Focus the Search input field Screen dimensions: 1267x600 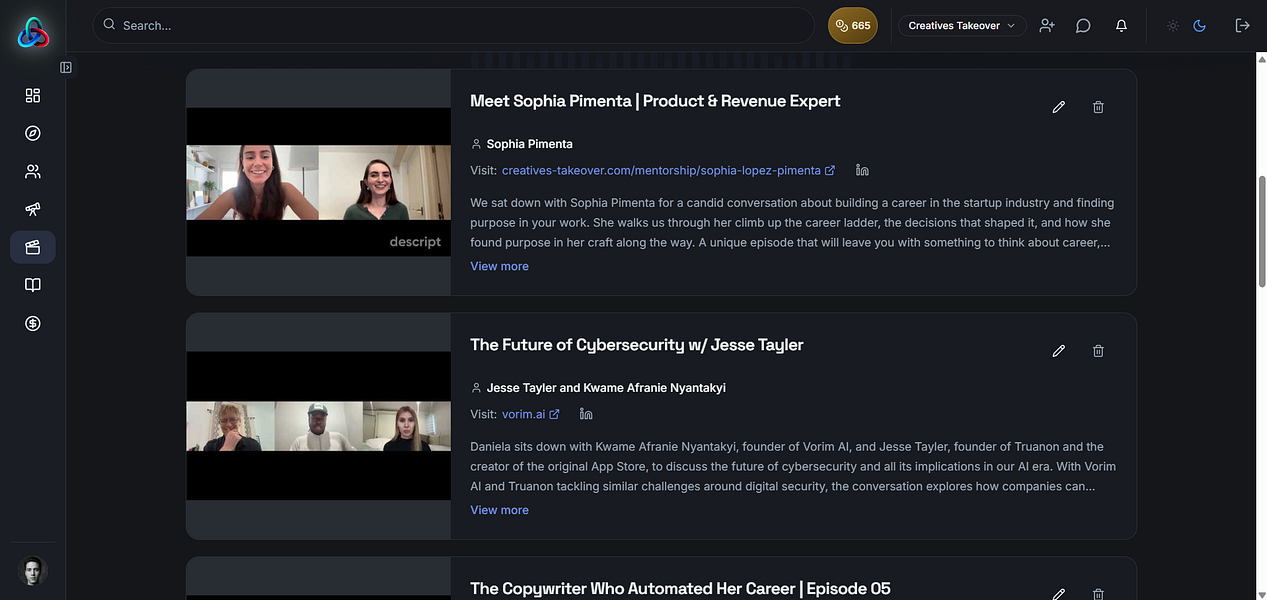pos(454,25)
